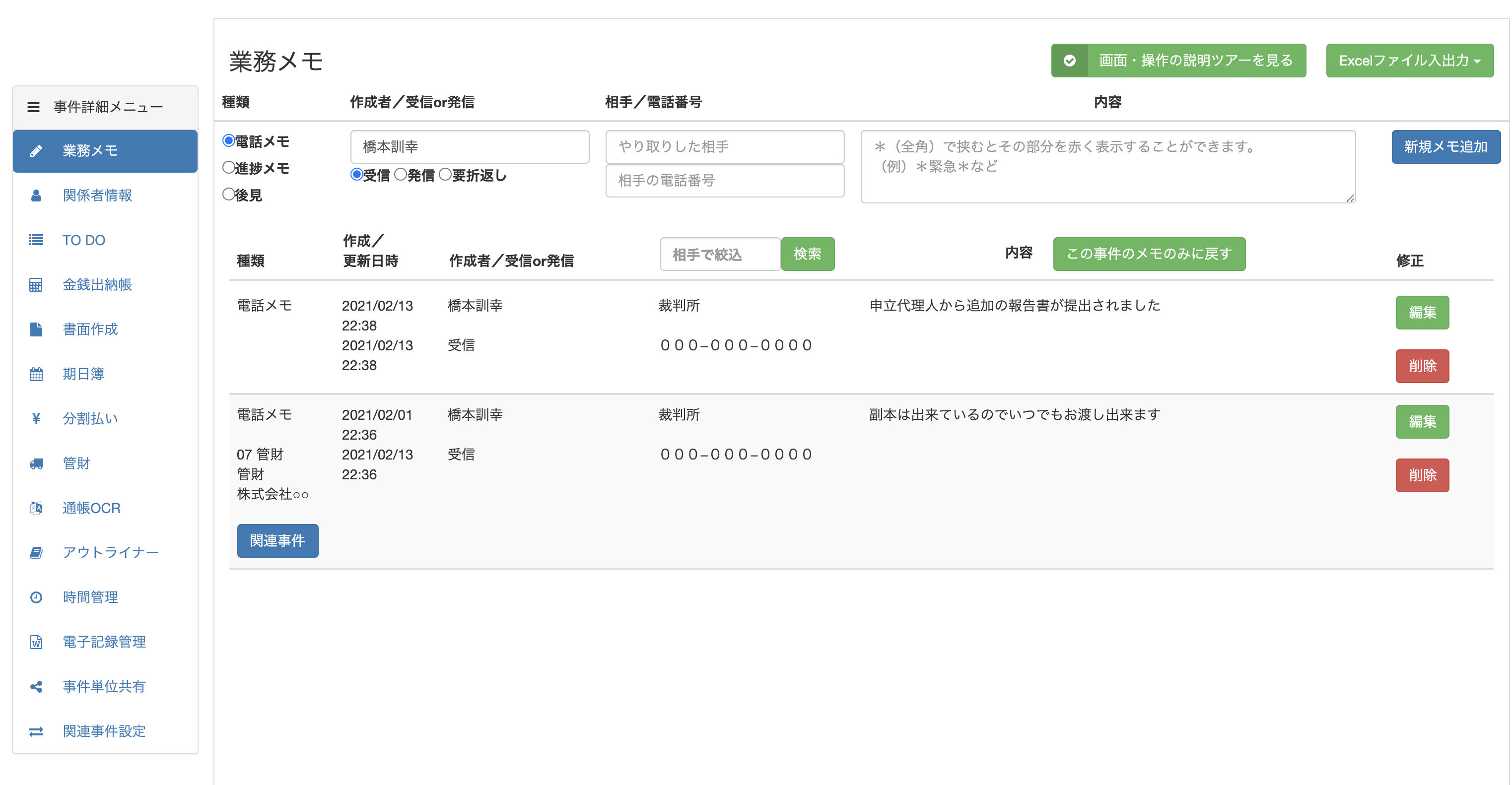Screen dimensions: 1512x785
Task: Click the person icon for 関係者情報
Action: coord(36,196)
